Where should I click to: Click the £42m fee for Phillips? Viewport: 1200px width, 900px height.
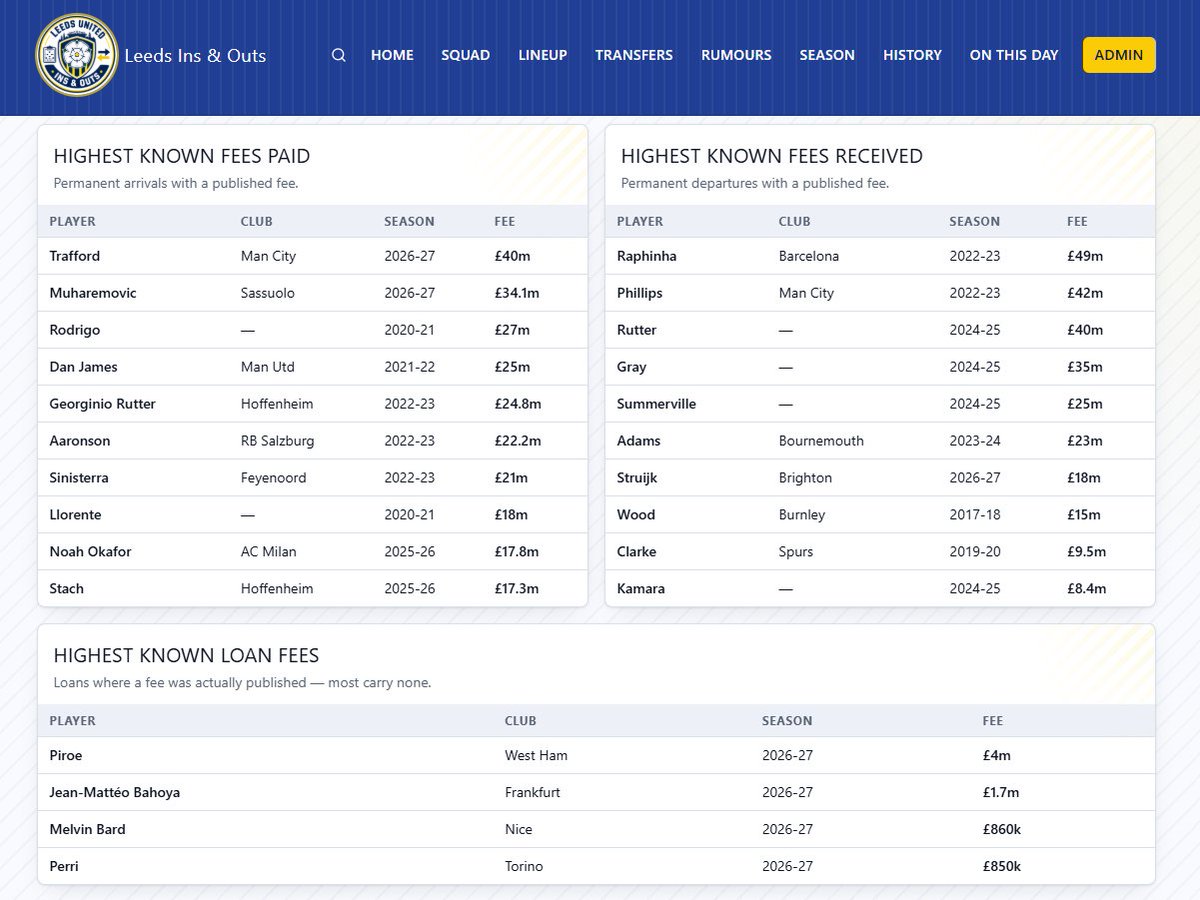coord(1085,293)
